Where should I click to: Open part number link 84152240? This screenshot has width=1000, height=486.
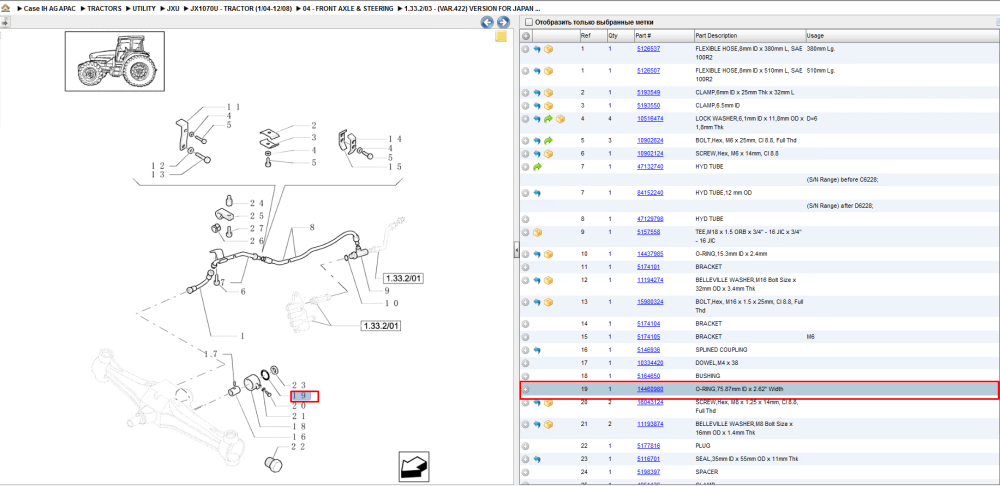point(650,193)
